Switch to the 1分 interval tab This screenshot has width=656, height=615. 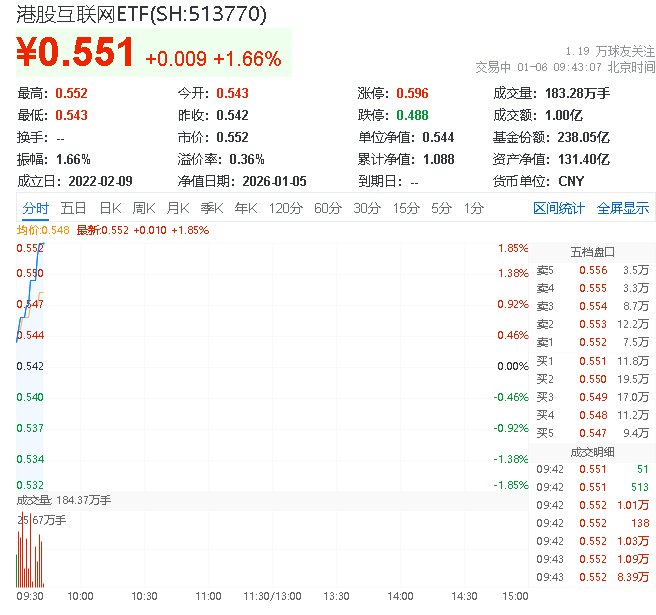coord(473,208)
